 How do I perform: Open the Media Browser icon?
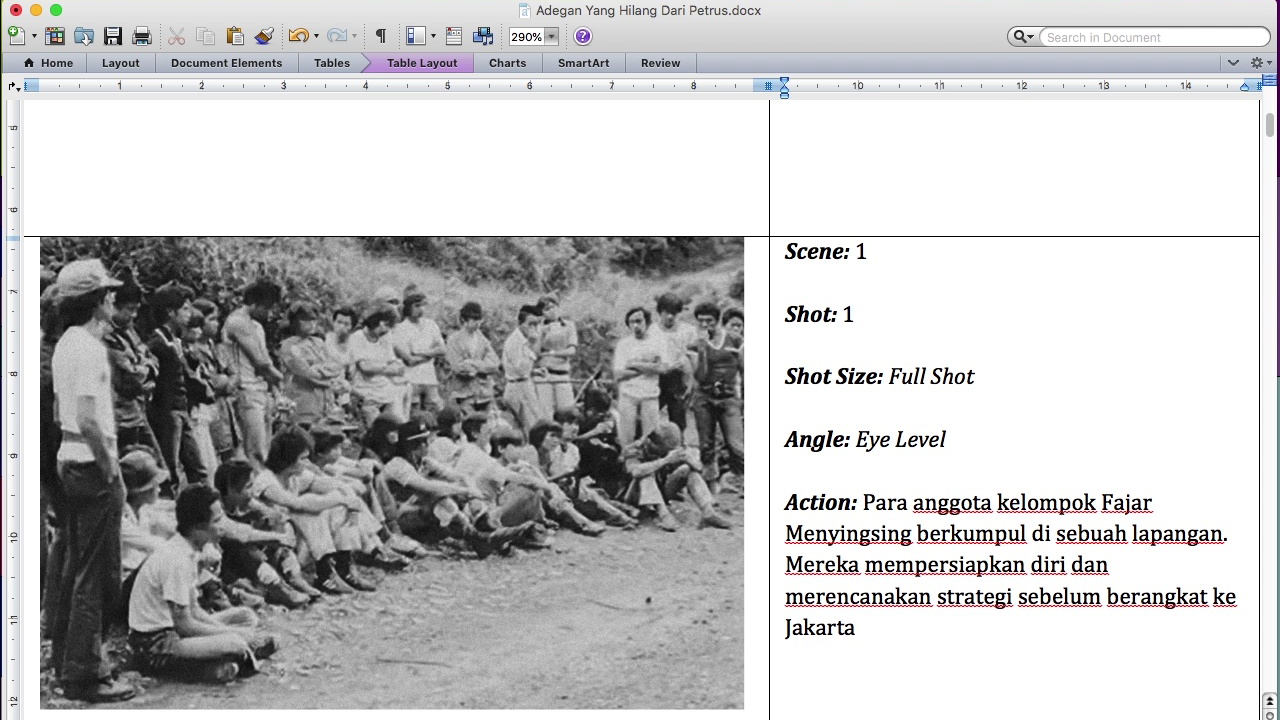point(483,36)
